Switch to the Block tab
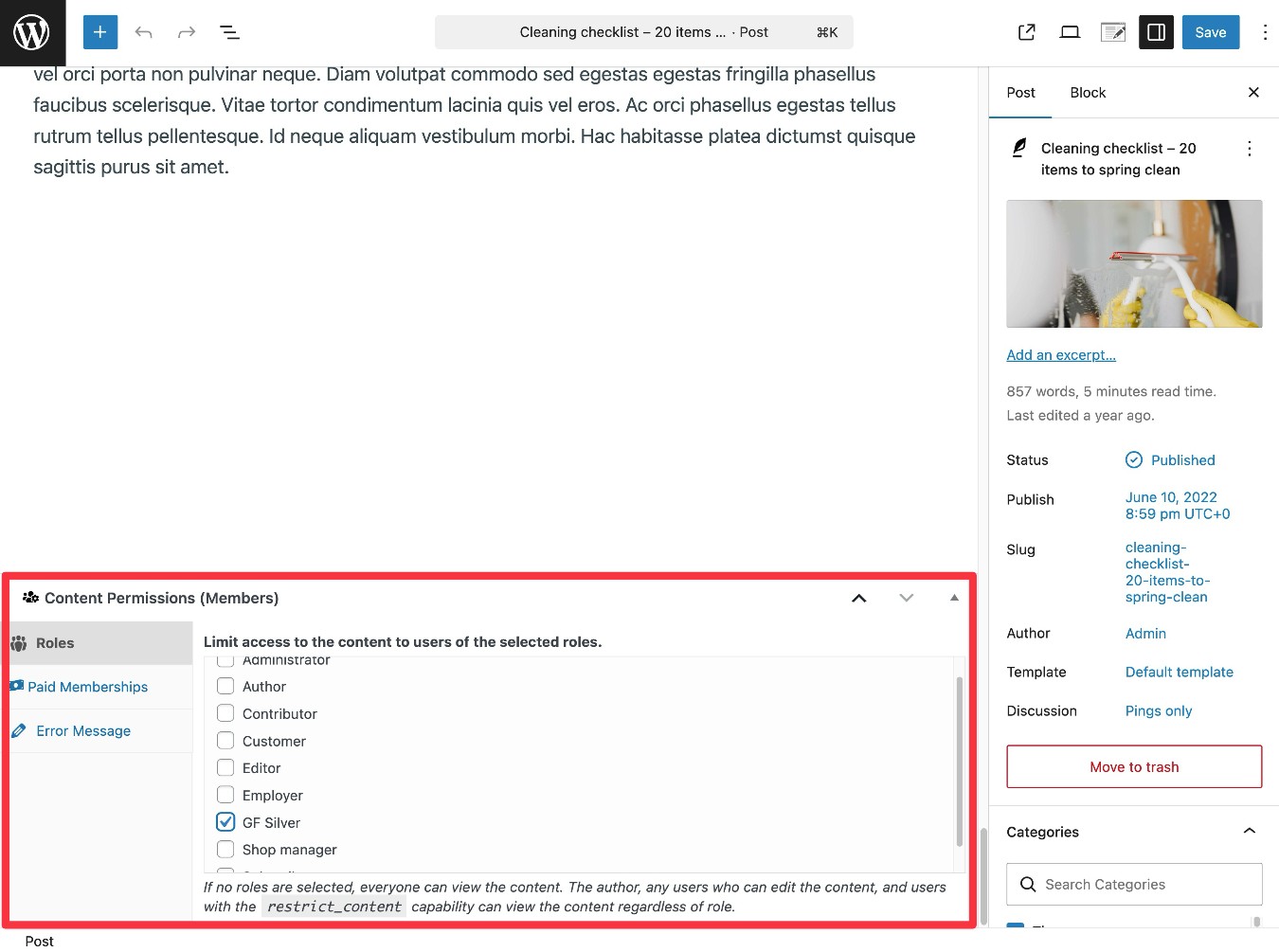 click(1087, 92)
